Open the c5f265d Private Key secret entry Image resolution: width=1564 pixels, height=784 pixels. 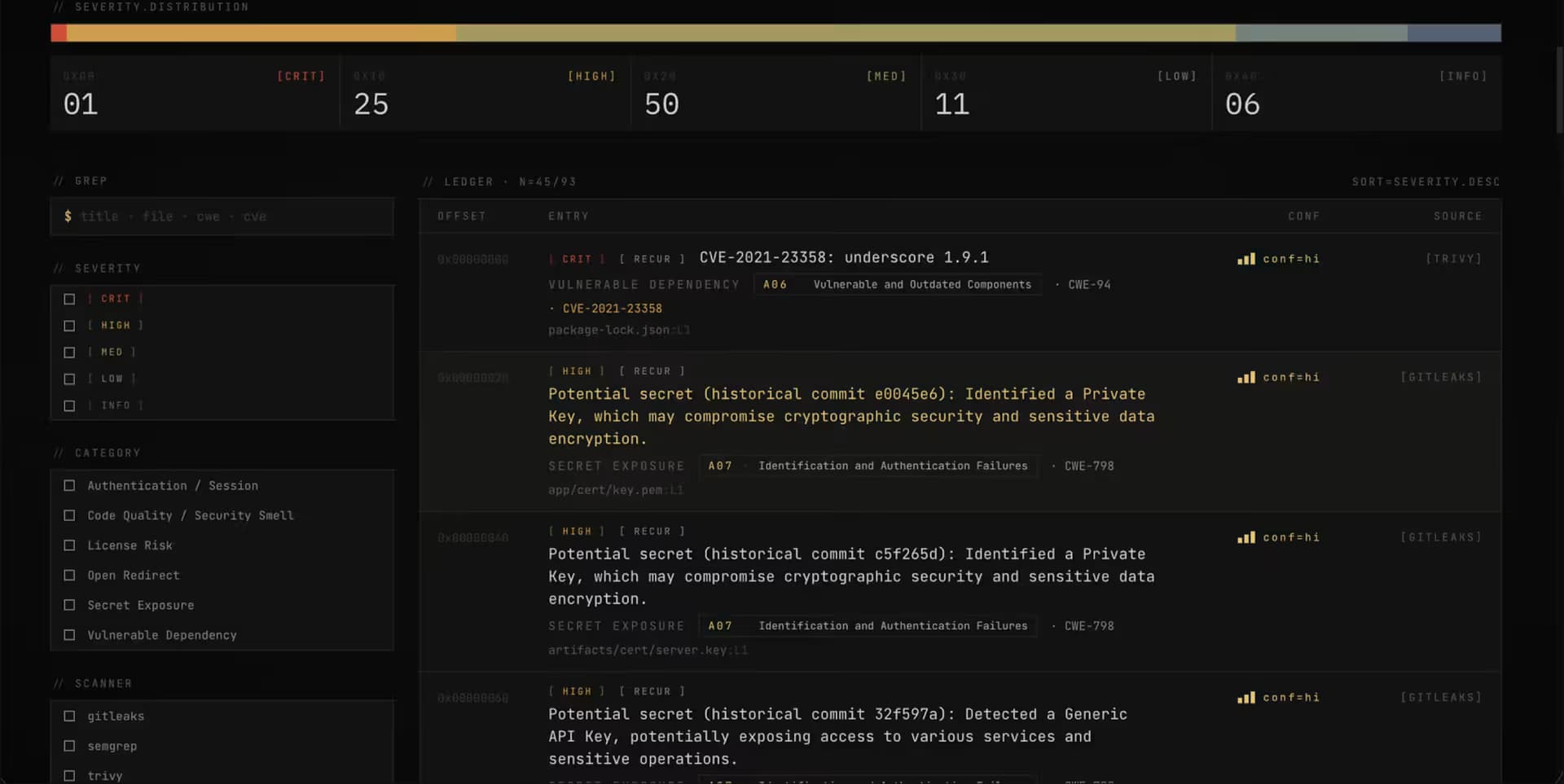(851, 576)
